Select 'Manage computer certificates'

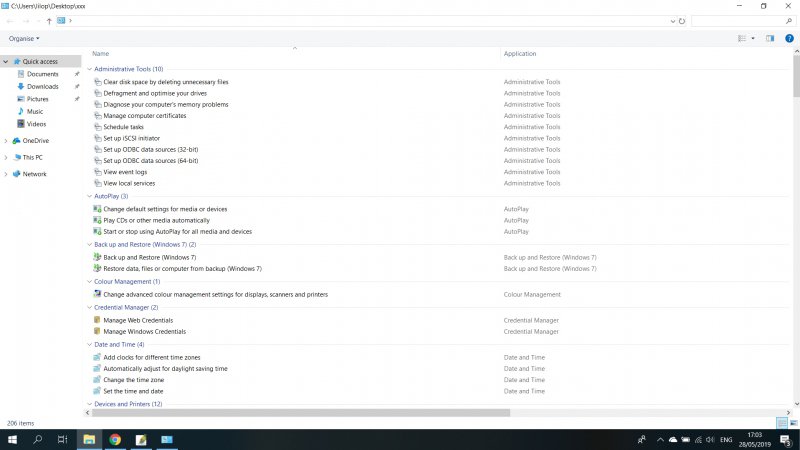[145, 116]
